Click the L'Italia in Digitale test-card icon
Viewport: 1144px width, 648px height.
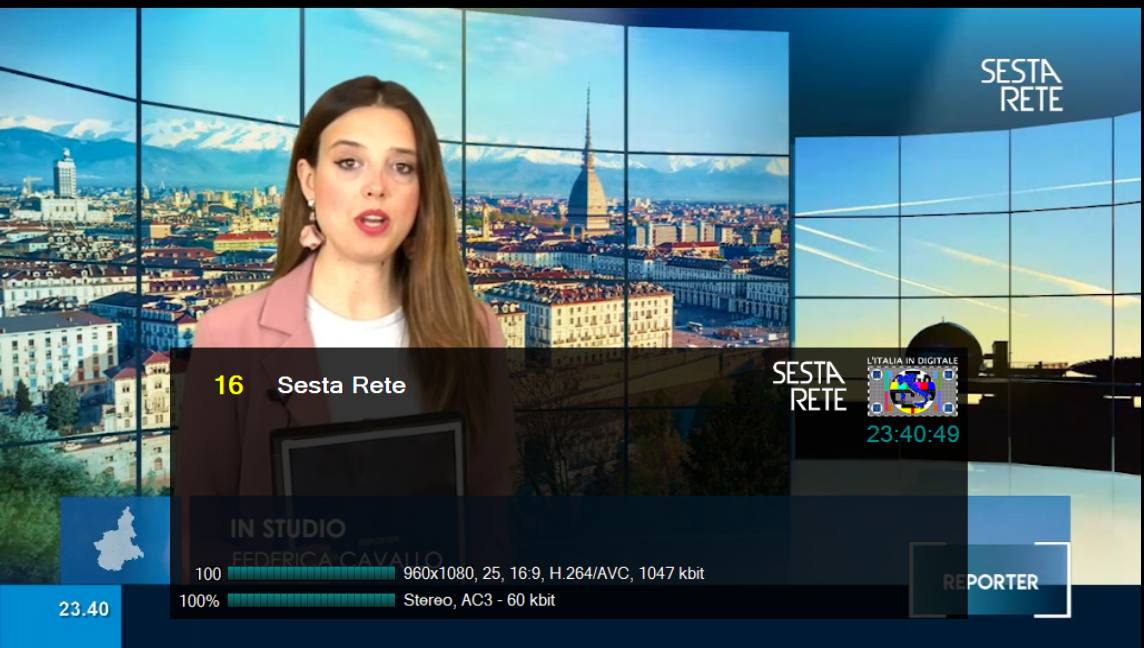912,387
